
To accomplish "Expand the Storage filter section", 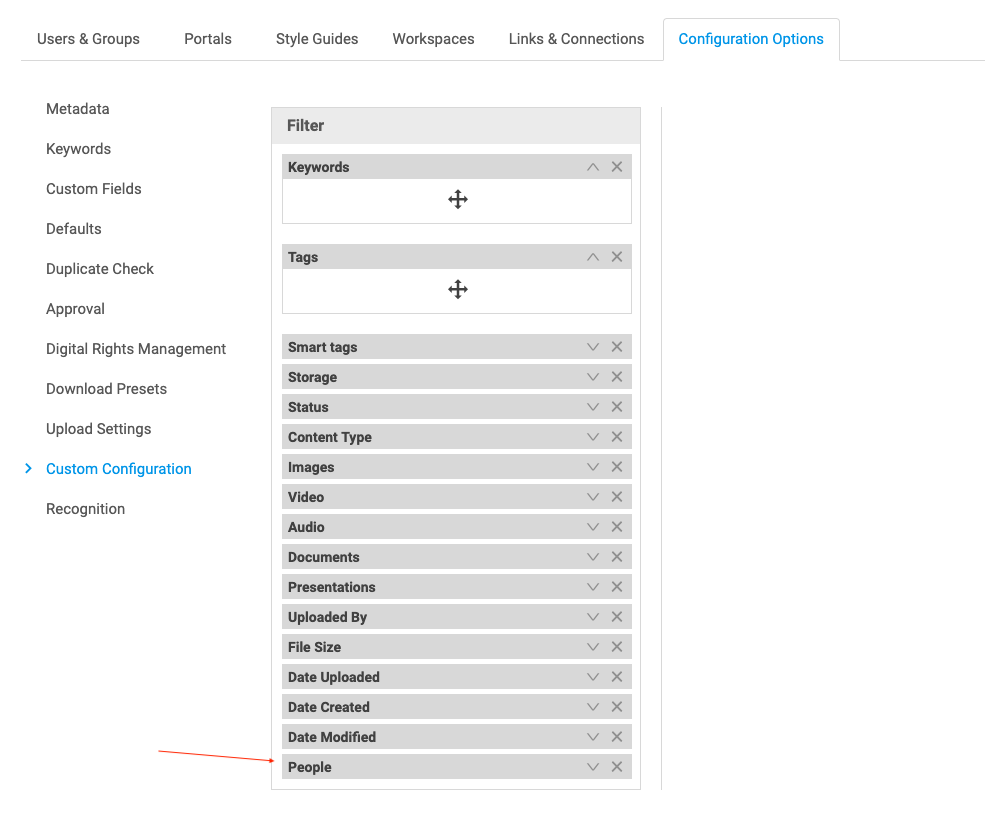I will 592,376.
